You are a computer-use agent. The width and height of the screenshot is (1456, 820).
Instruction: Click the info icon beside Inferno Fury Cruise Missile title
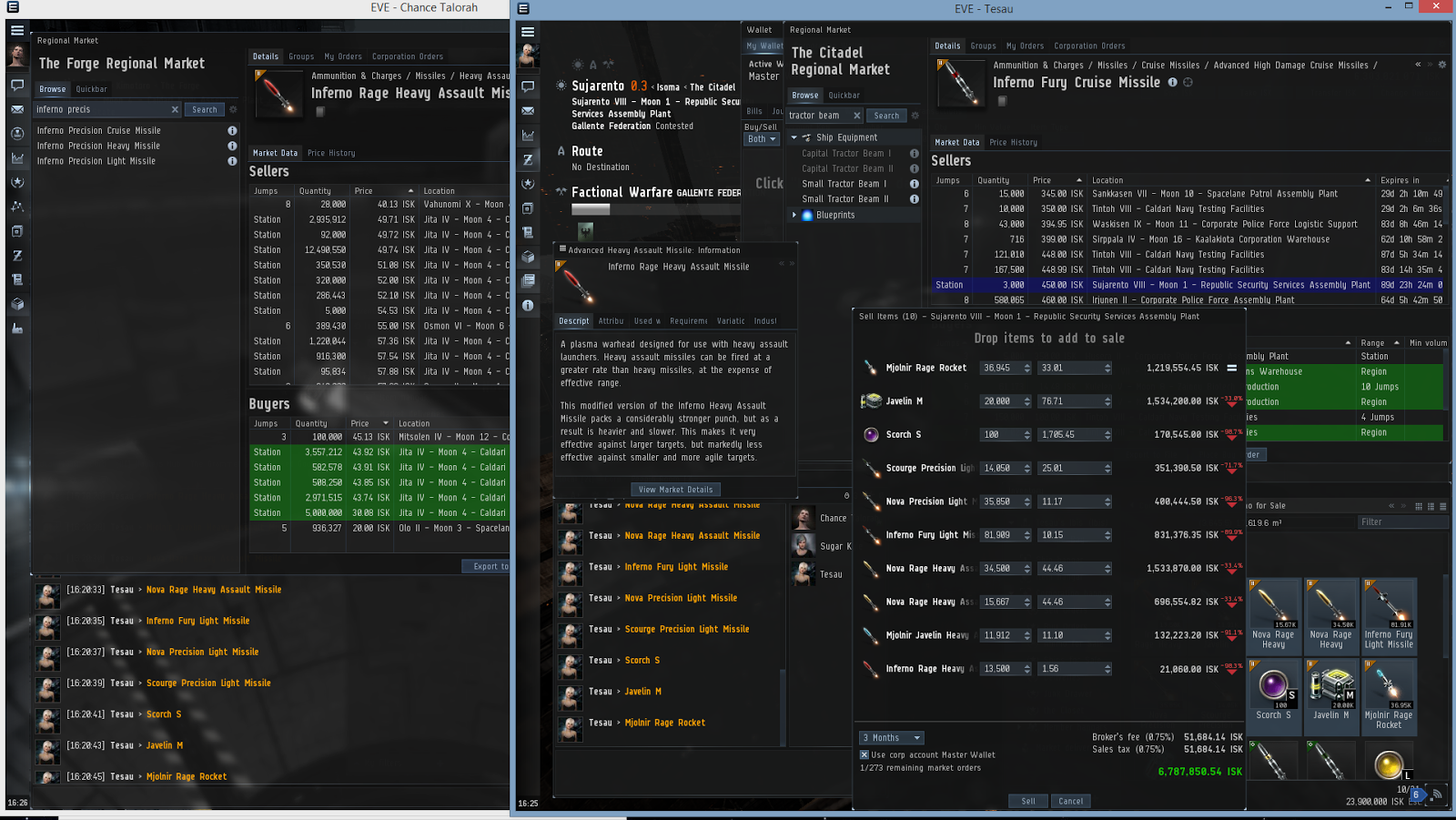coord(1172,82)
